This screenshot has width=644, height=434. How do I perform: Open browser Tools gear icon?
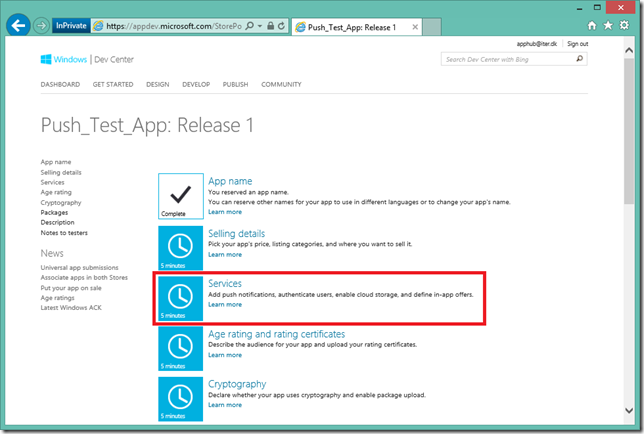(x=624, y=25)
